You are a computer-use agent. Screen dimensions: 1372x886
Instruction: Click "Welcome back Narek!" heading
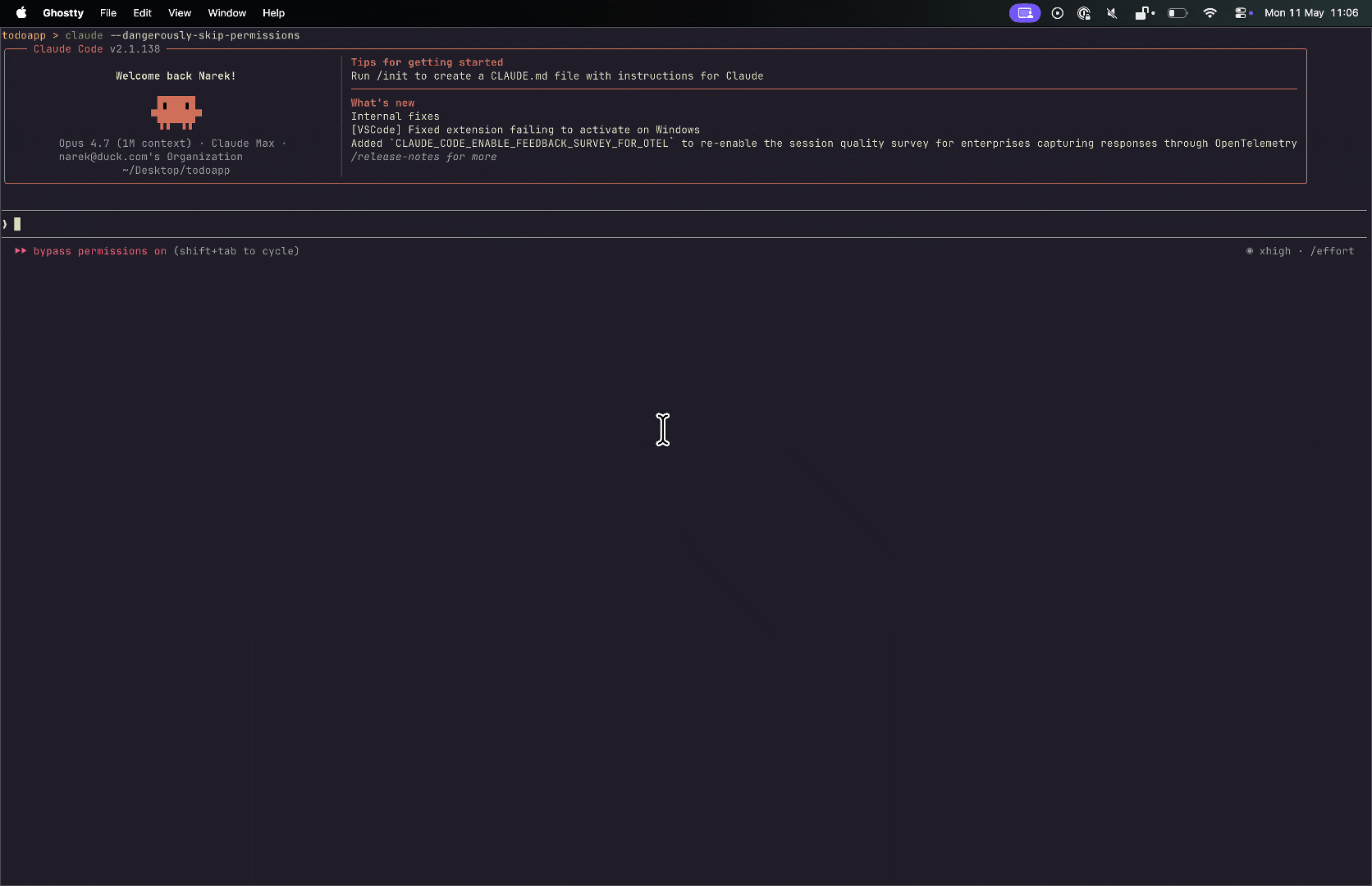[176, 75]
